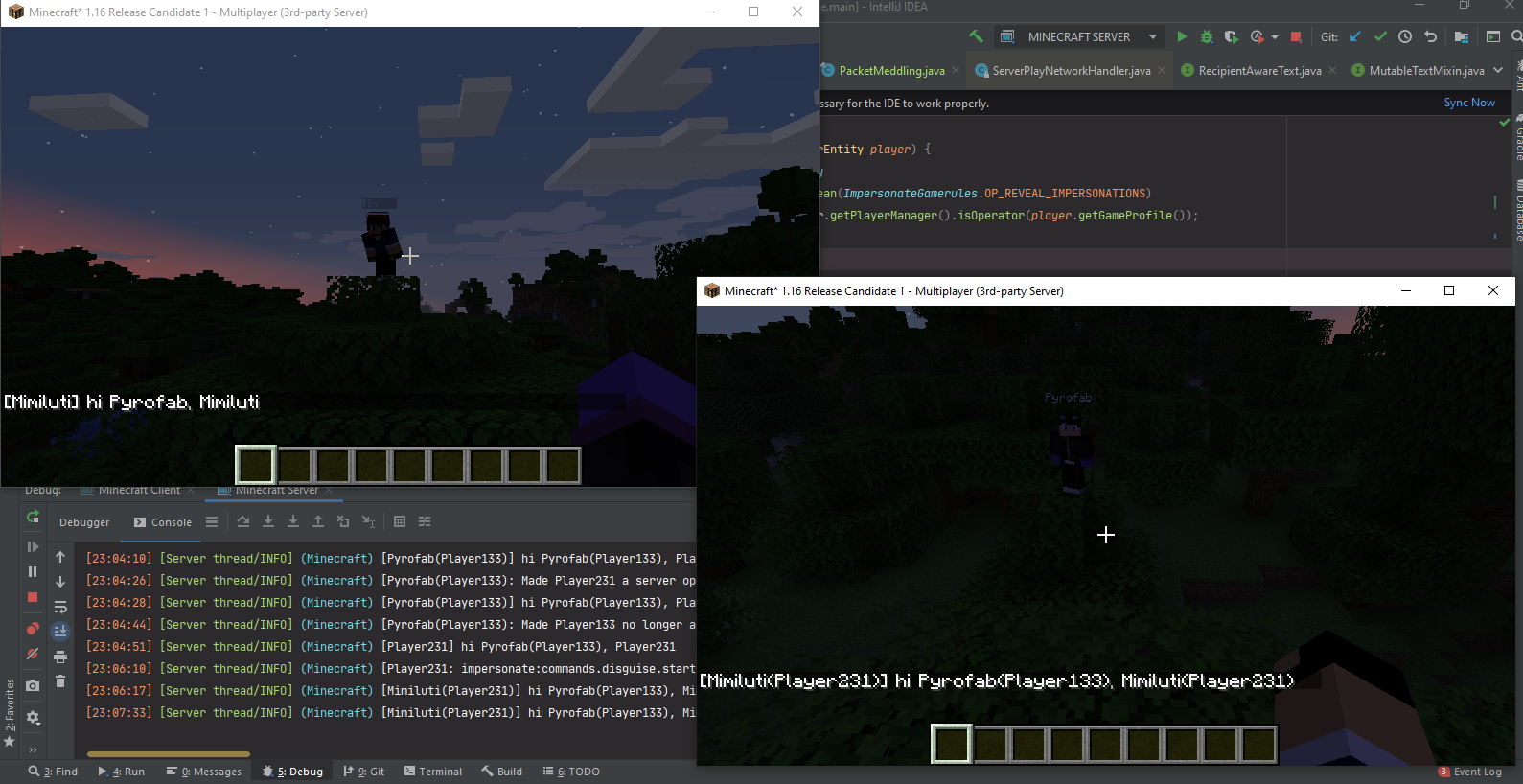1523x784 pixels.
Task: Click the Rerun icon in Debug panel
Action: [33, 518]
